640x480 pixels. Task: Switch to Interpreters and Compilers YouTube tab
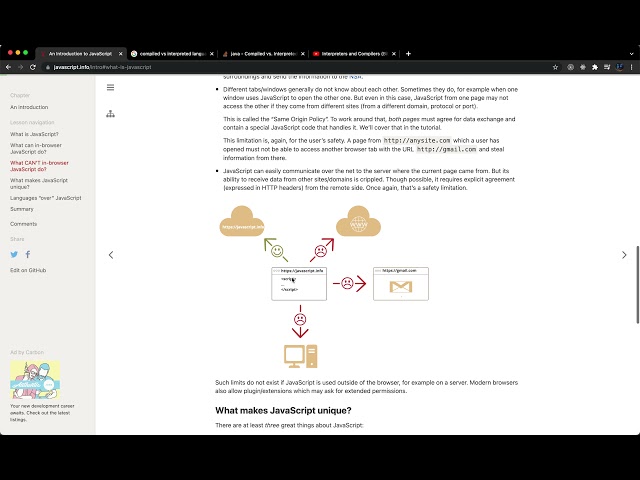point(354,53)
